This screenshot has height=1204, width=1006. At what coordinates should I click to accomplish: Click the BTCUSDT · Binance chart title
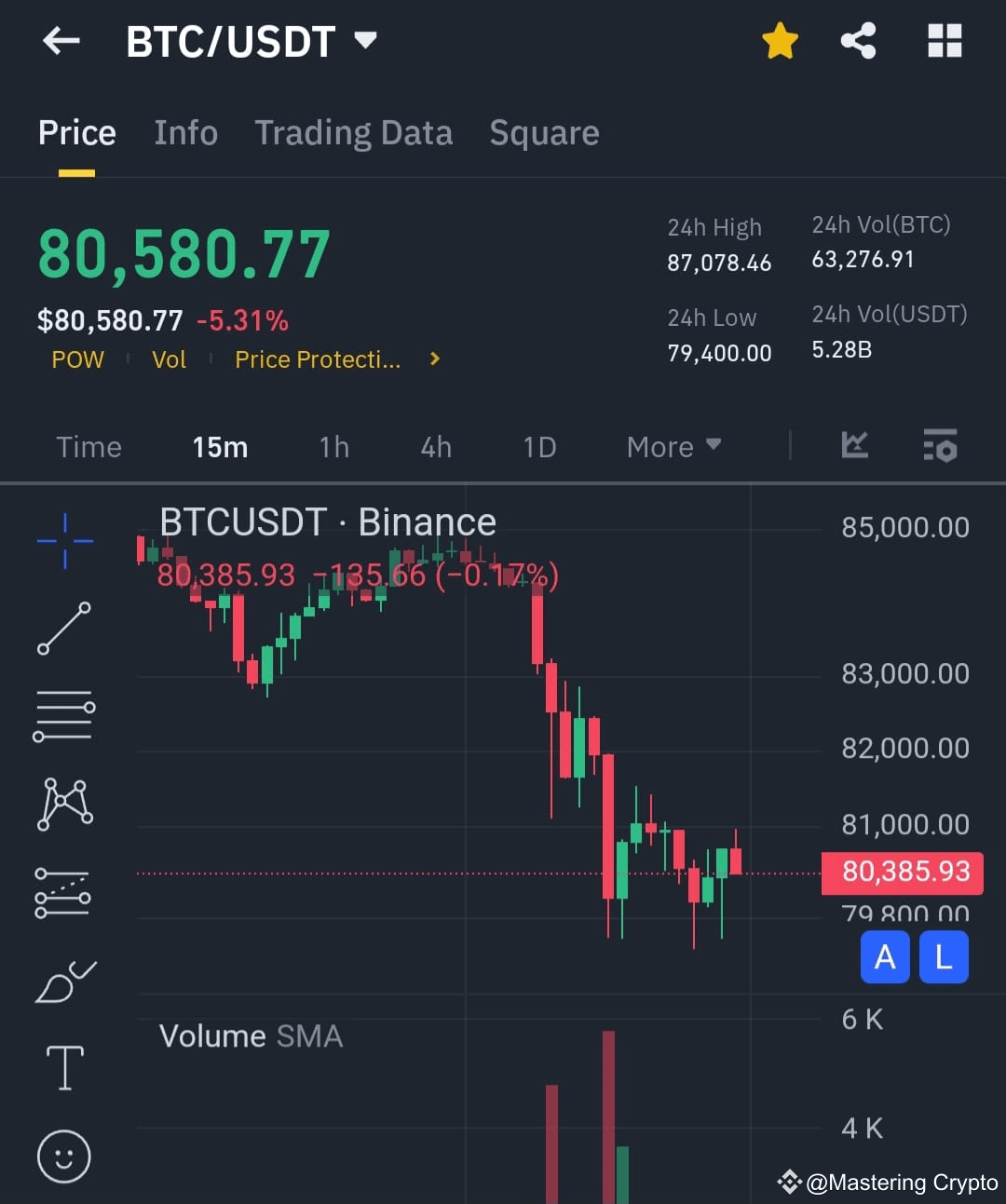pyautogui.click(x=328, y=522)
